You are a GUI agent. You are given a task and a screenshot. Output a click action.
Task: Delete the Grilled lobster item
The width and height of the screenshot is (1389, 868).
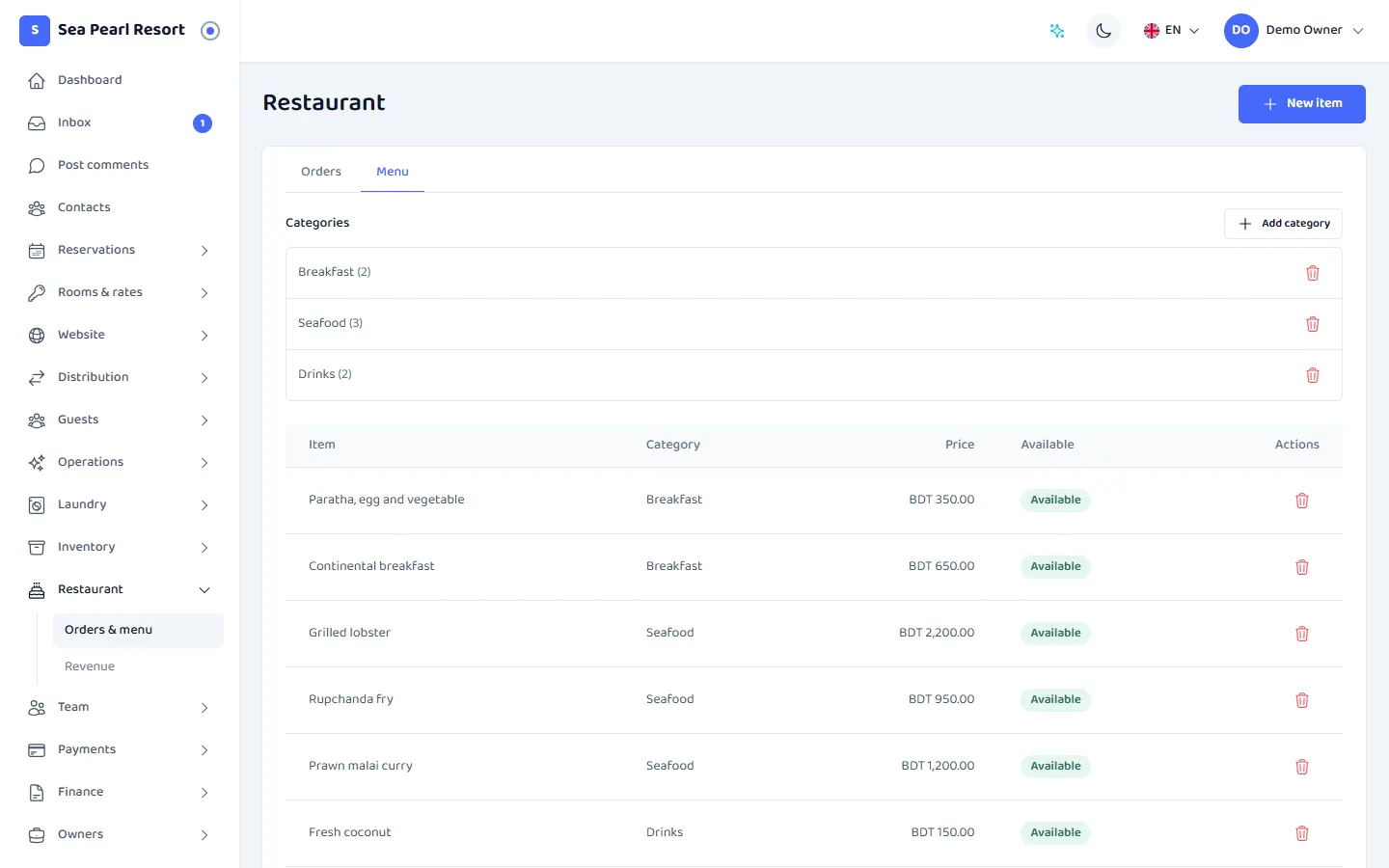point(1302,634)
